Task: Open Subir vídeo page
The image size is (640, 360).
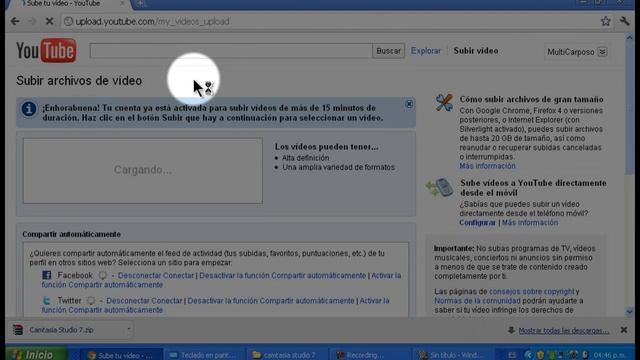Action: coord(476,51)
